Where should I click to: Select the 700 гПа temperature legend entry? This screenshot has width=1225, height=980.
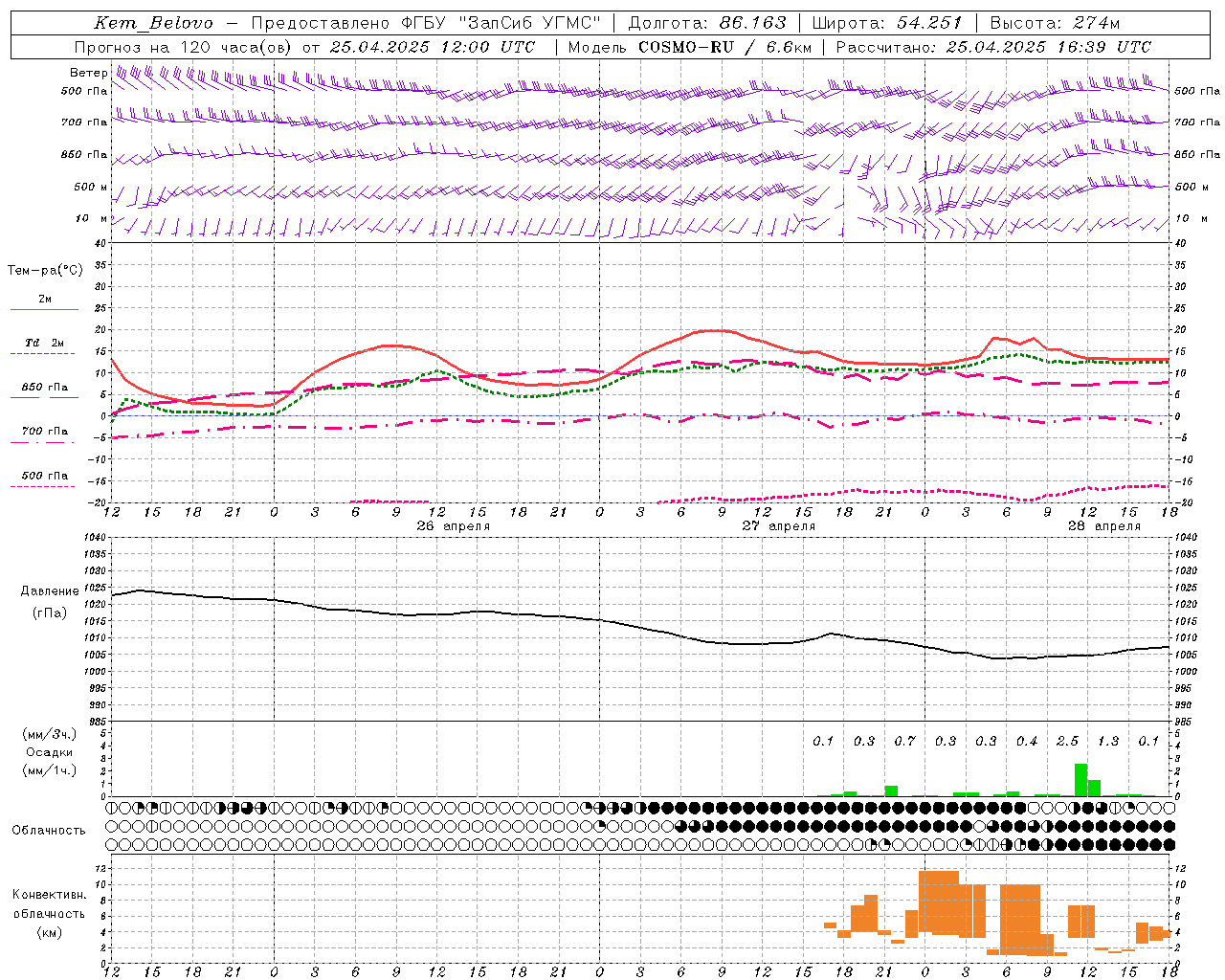tap(45, 431)
